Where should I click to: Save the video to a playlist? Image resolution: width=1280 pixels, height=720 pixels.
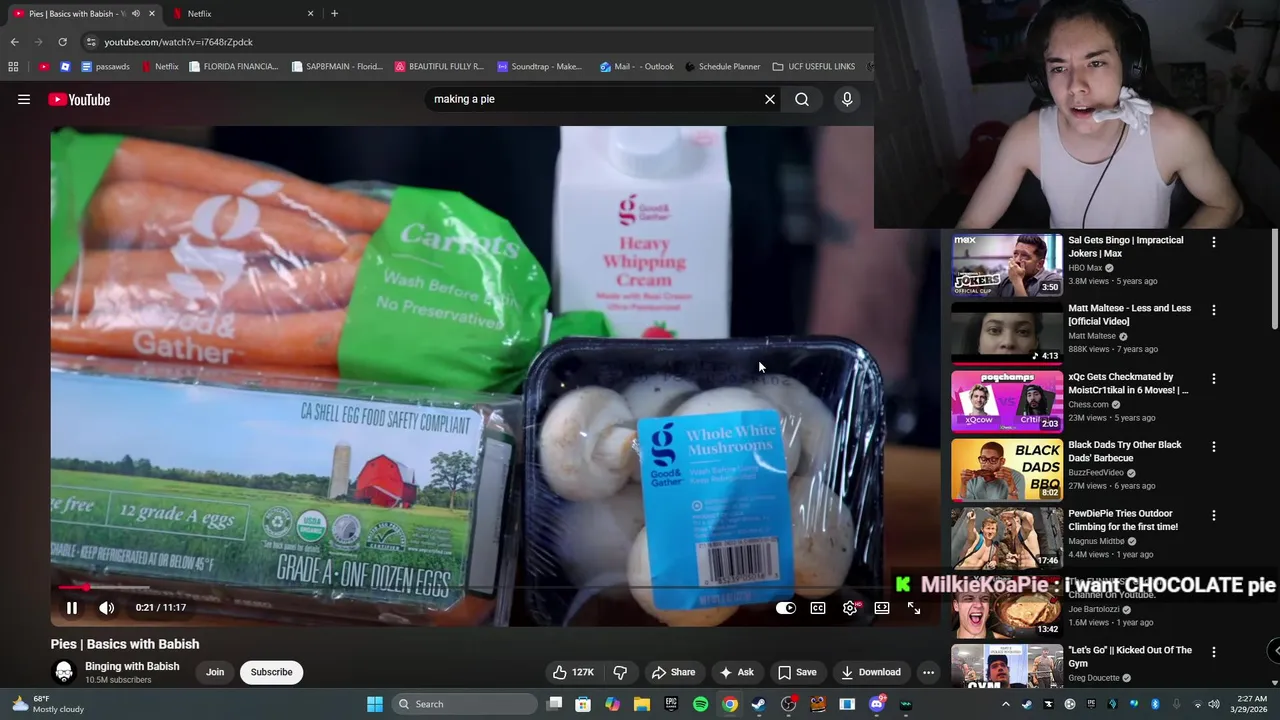[x=797, y=672]
